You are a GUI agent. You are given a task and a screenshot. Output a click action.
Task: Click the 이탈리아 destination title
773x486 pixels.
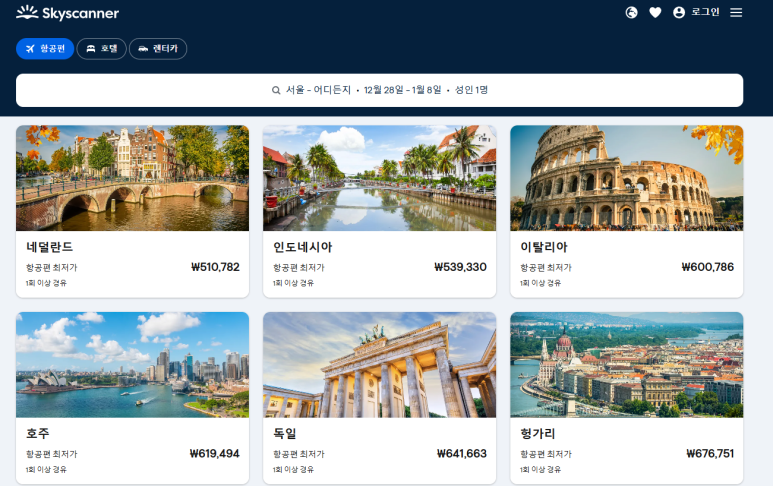point(544,247)
